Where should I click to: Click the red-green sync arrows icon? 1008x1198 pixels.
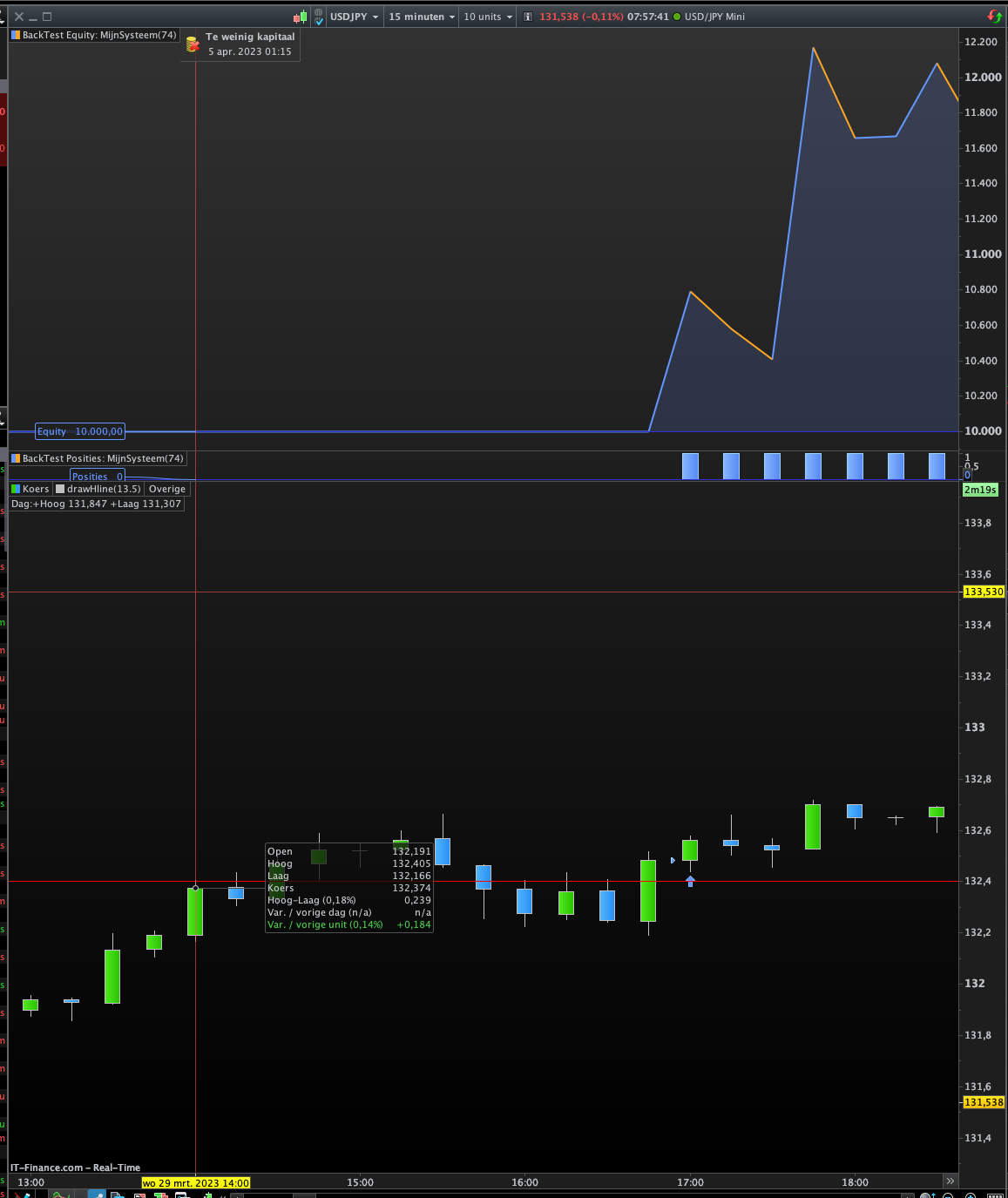click(994, 17)
